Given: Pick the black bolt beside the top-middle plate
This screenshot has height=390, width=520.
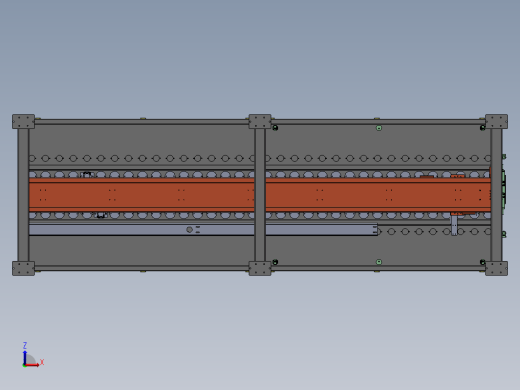Looking at the screenshot, I should click(x=275, y=128).
